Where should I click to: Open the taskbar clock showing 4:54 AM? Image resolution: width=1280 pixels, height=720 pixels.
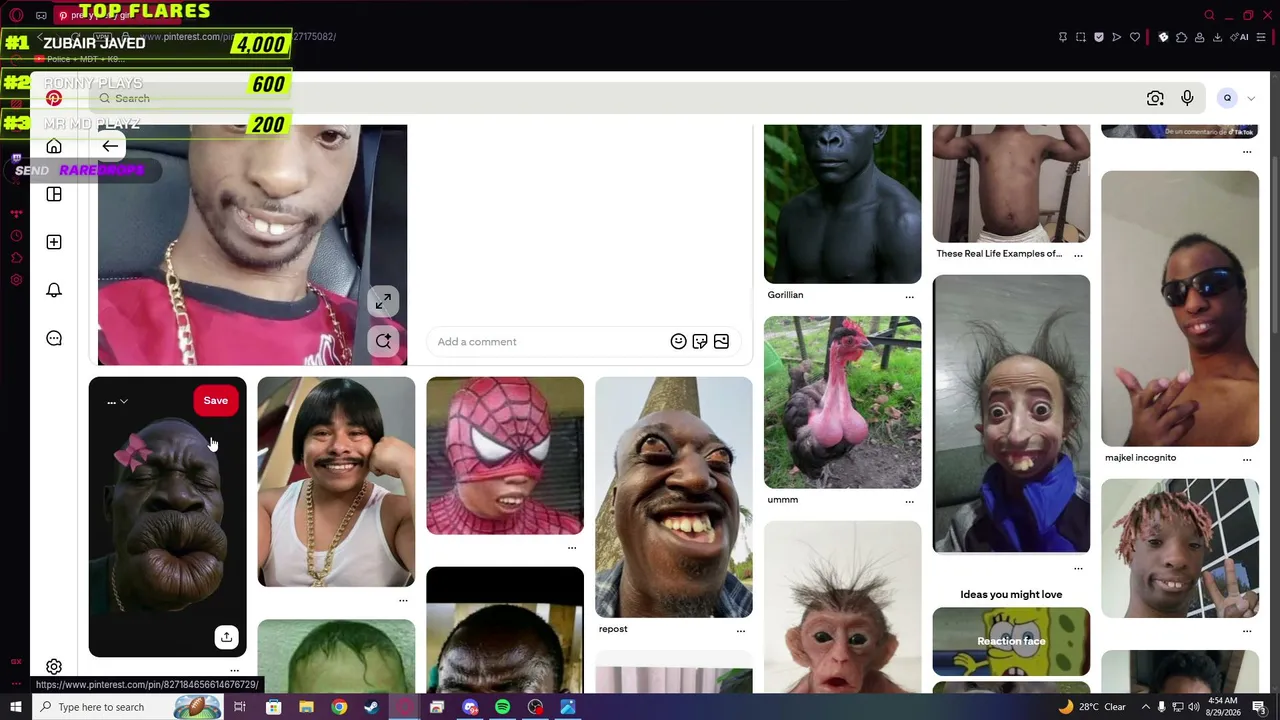point(1222,707)
